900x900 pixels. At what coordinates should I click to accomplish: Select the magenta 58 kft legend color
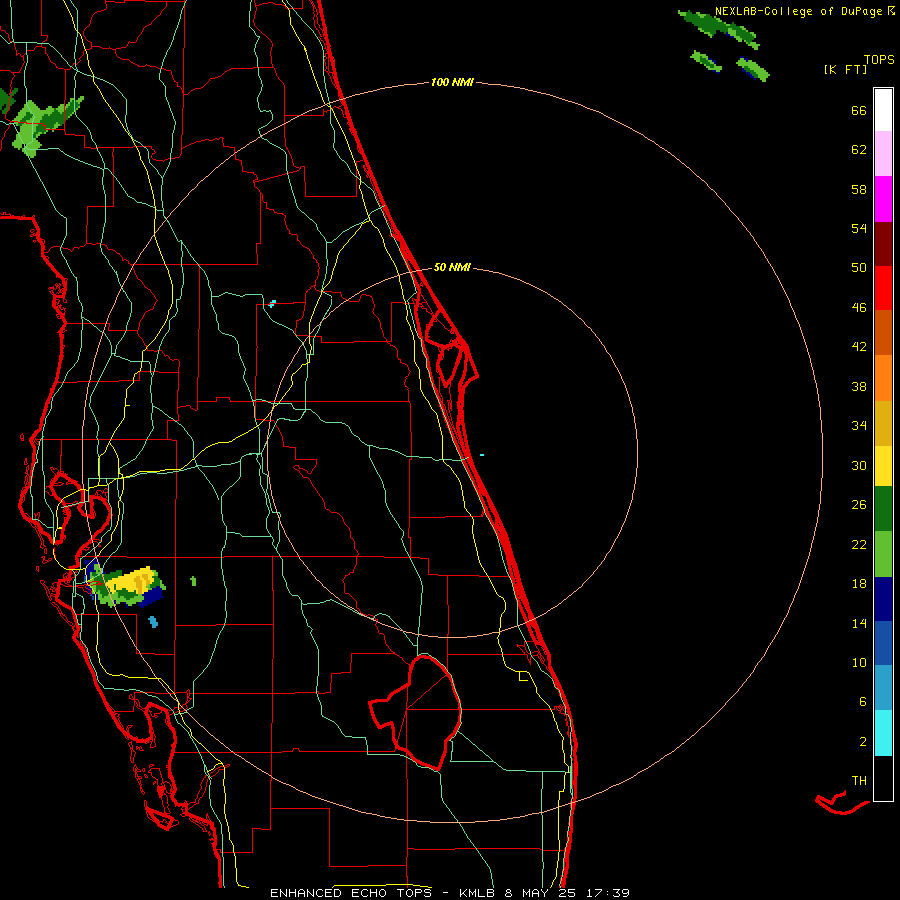point(883,199)
